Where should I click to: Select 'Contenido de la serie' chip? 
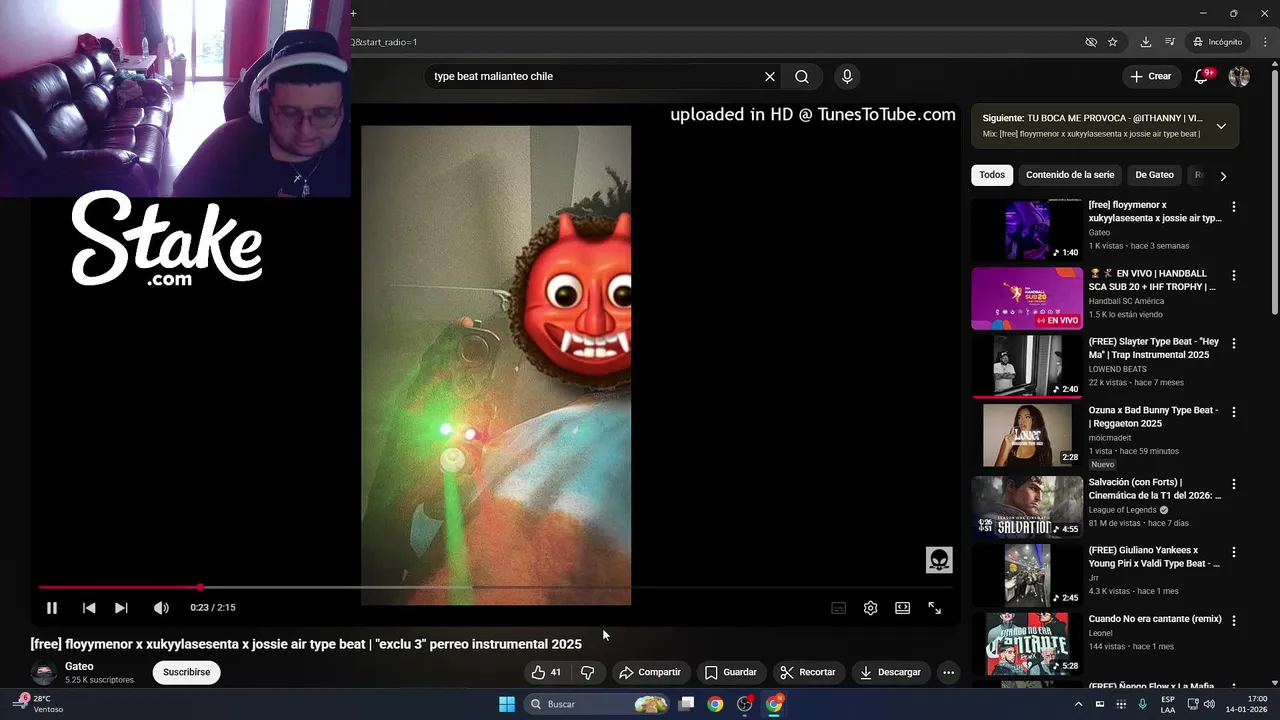1070,175
